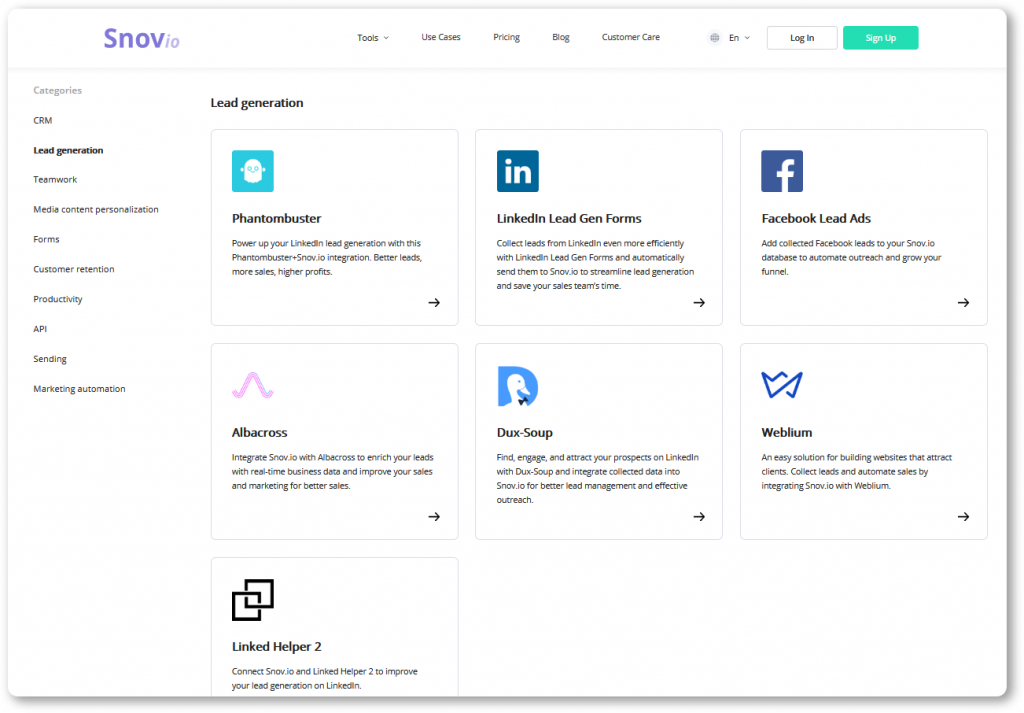The image size is (1024, 713).
Task: Click the Facebook Lead Ads title
Action: click(816, 219)
